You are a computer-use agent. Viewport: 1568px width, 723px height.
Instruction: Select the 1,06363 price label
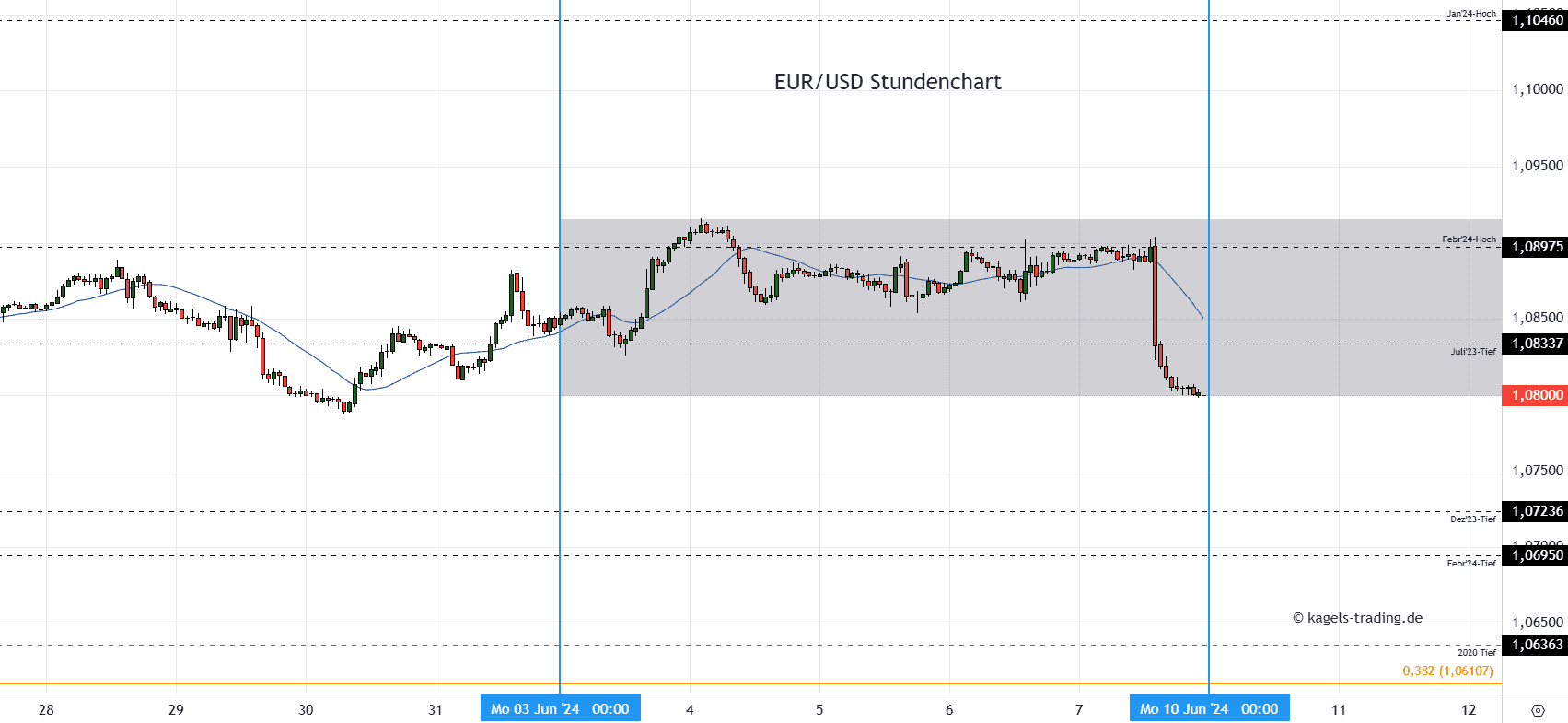coord(1535,645)
